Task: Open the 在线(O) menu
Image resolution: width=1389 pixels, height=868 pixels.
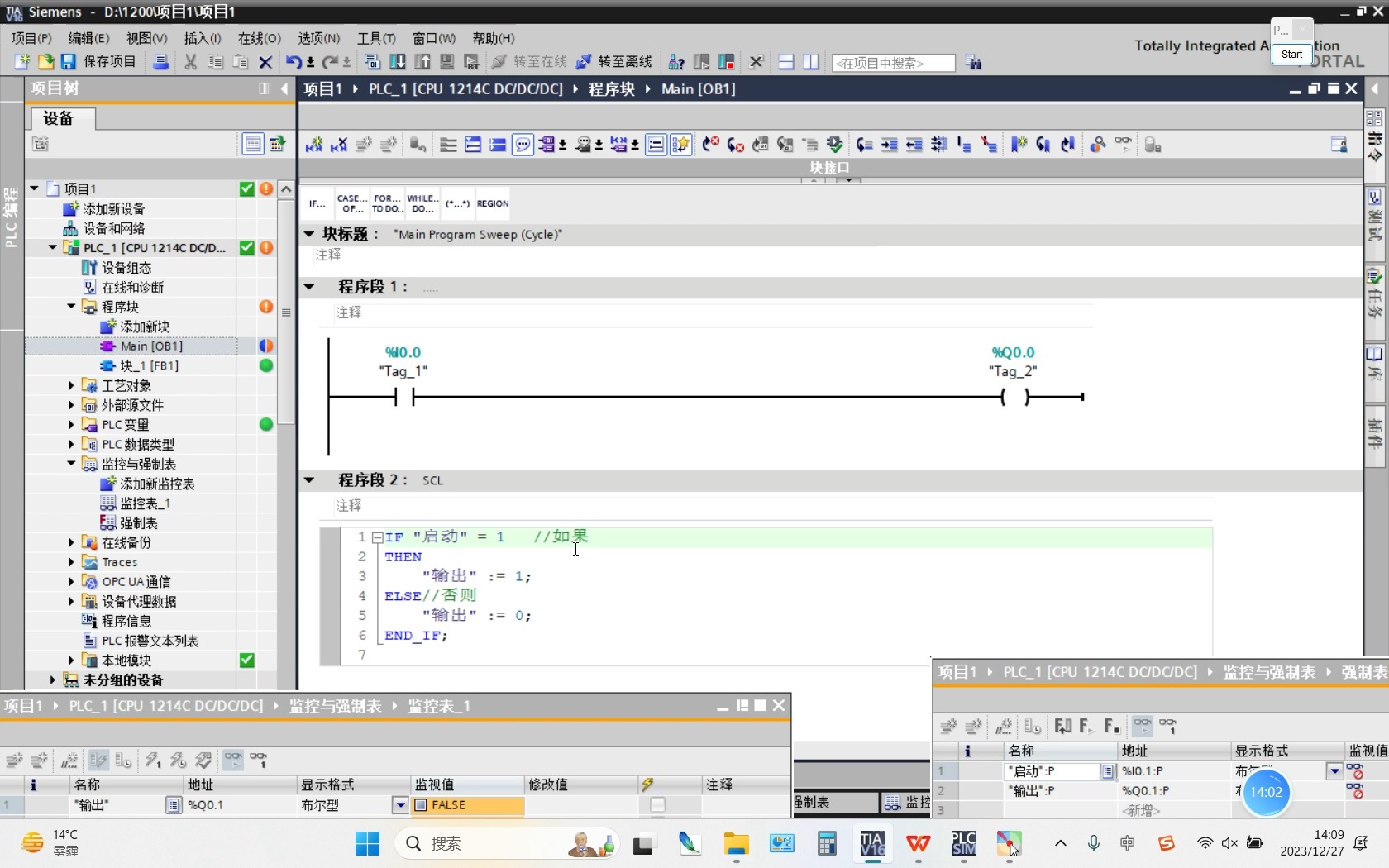Action: (260, 38)
